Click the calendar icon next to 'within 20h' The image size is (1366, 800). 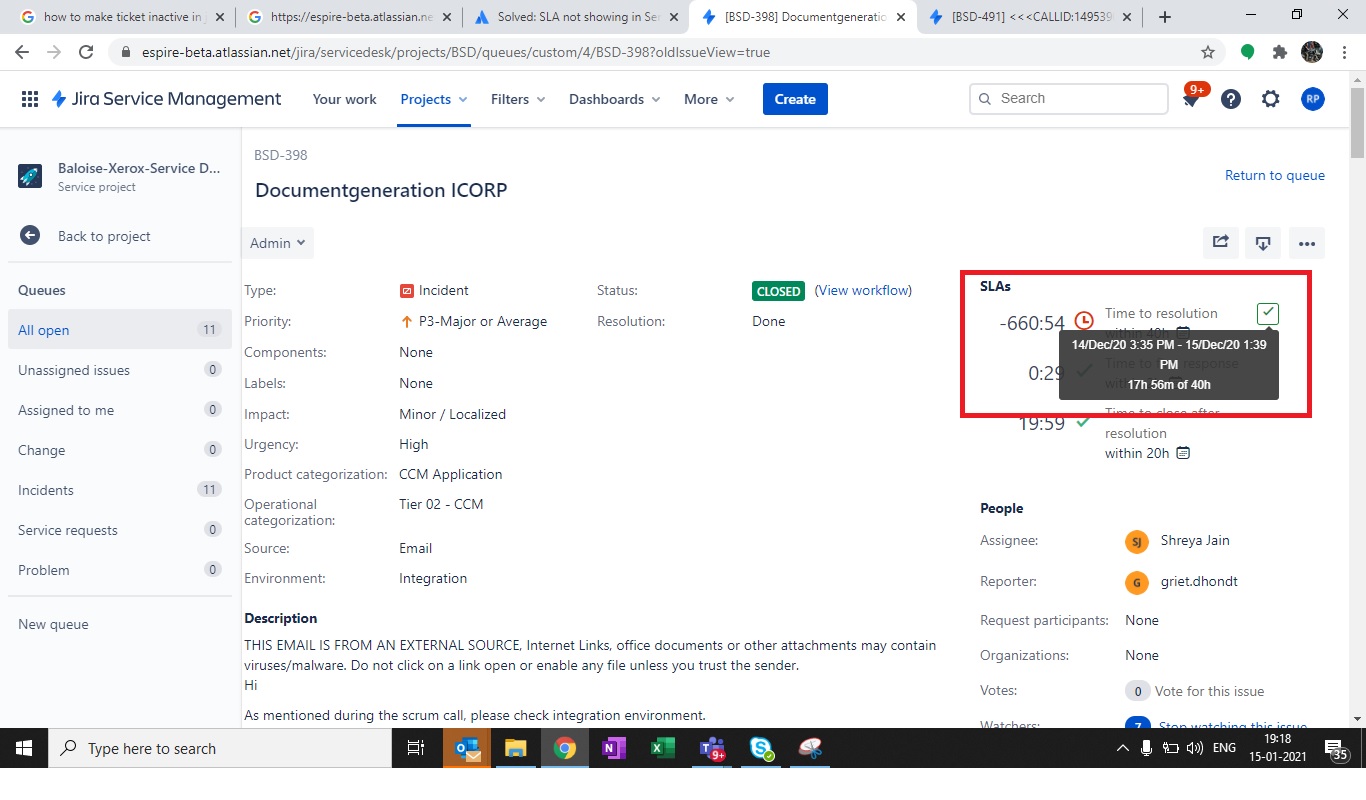[1183, 453]
